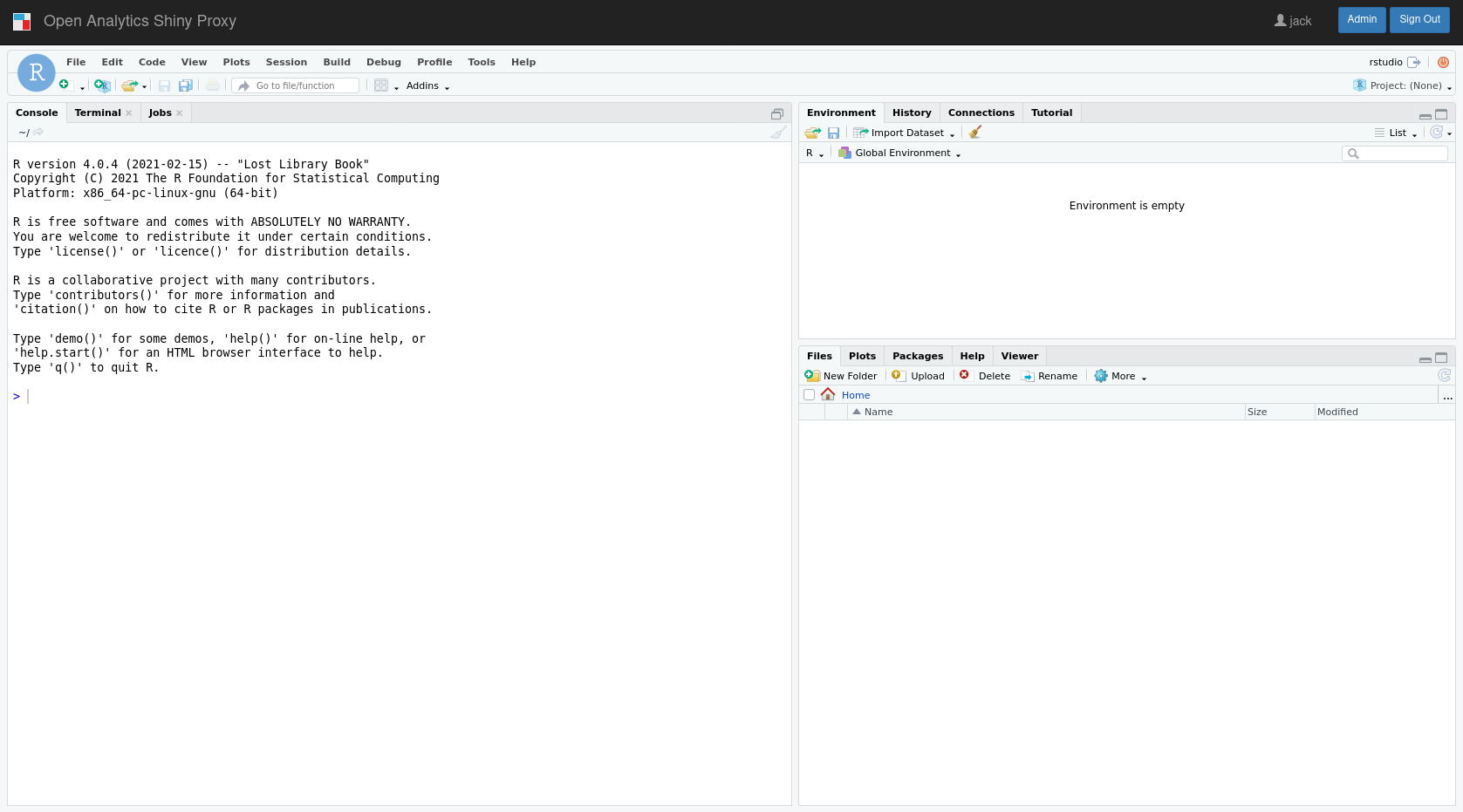The height and width of the screenshot is (812, 1463).
Task: Click the Open Analytics Shiny Proxy title
Action: [140, 21]
